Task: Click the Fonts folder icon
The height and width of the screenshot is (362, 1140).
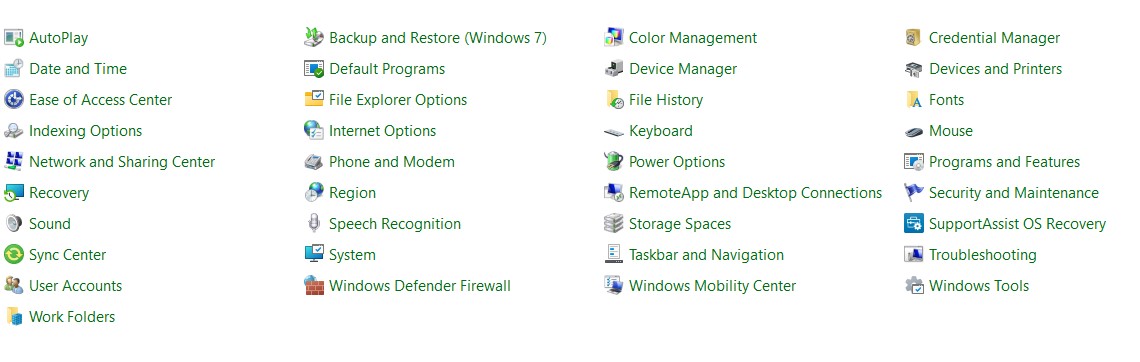Action: (x=914, y=100)
